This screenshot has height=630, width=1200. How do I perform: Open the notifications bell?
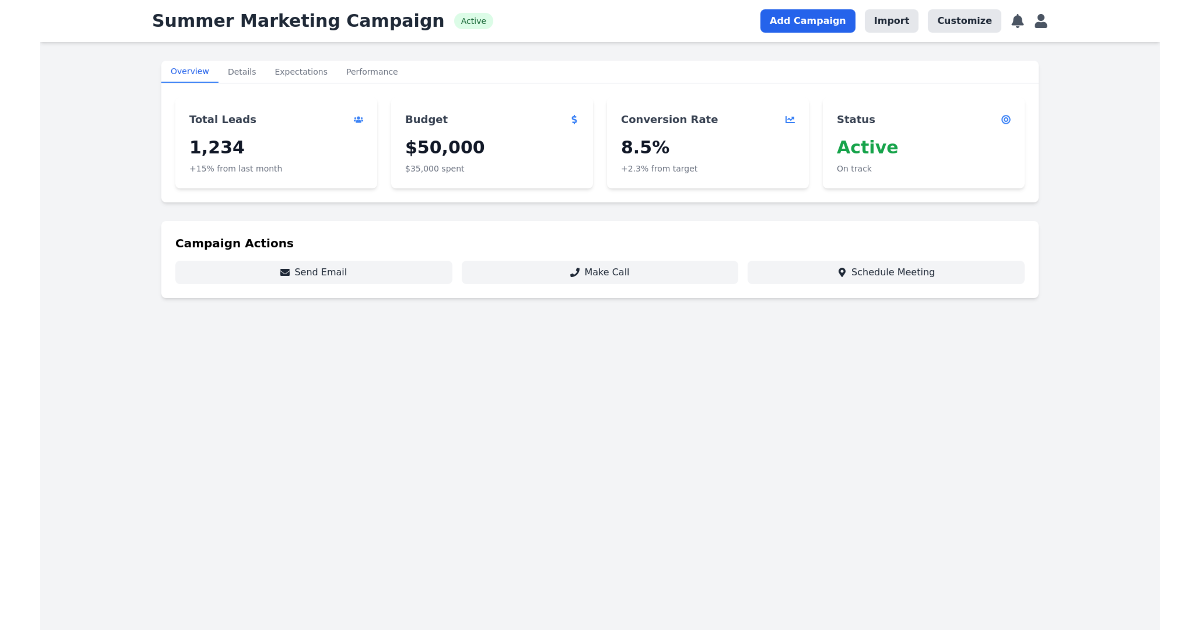(x=1017, y=20)
